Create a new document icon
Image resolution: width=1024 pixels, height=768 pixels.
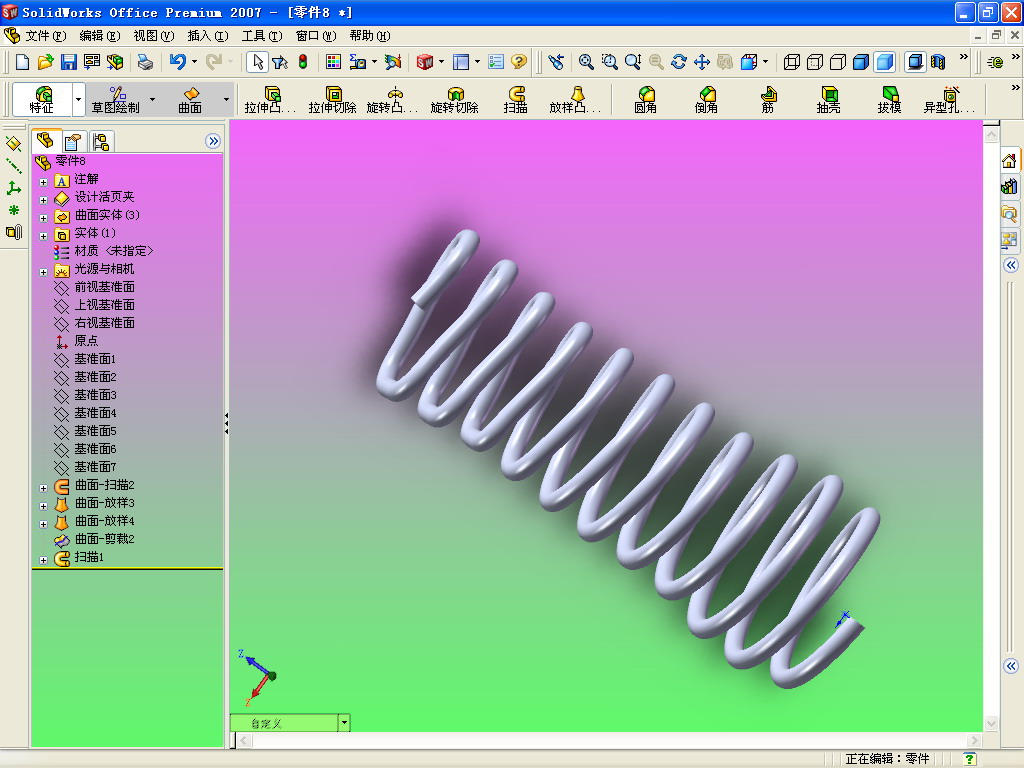click(x=22, y=62)
